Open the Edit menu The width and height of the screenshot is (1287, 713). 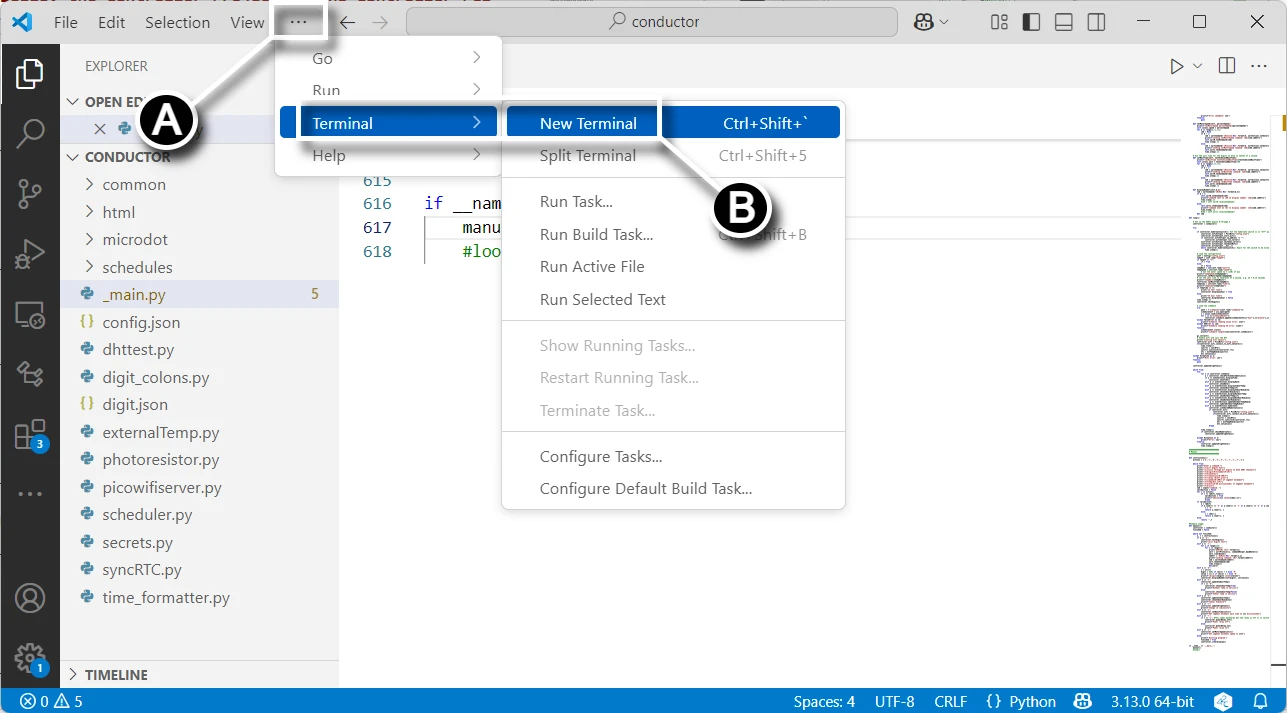(112, 22)
